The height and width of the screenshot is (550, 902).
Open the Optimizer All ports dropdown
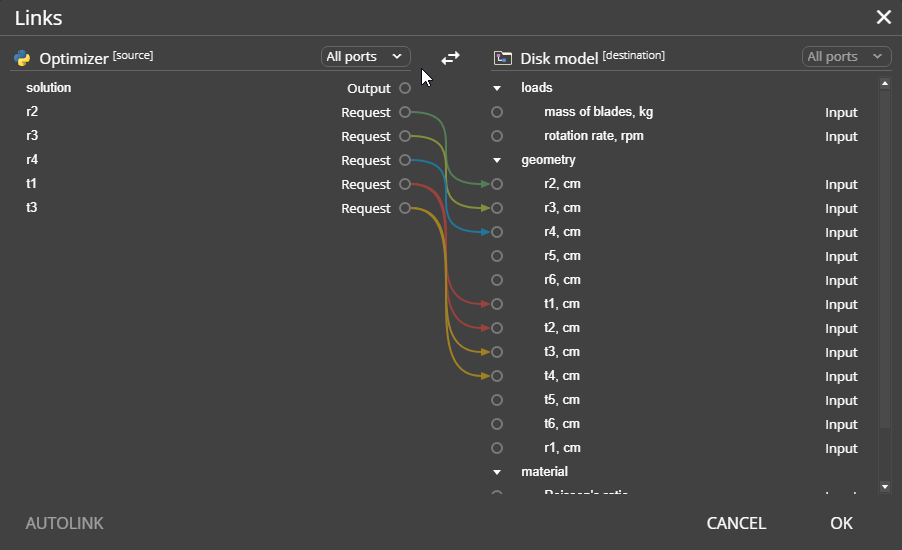365,57
